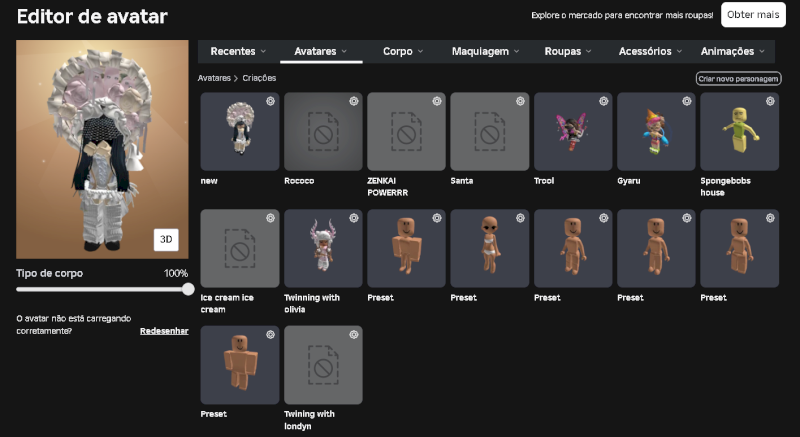Click the Obter mais button

point(753,15)
